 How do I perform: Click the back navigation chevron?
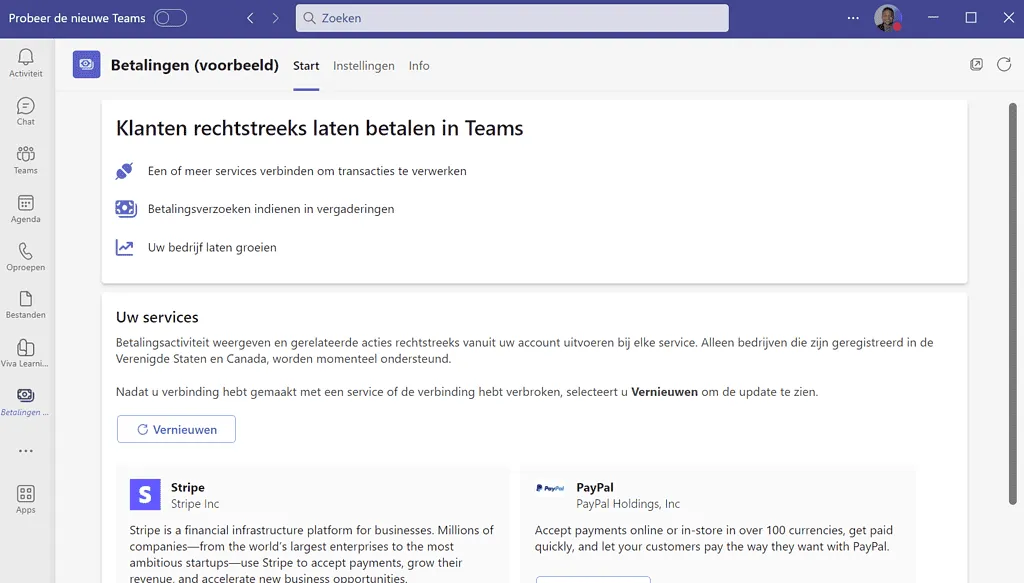(250, 17)
